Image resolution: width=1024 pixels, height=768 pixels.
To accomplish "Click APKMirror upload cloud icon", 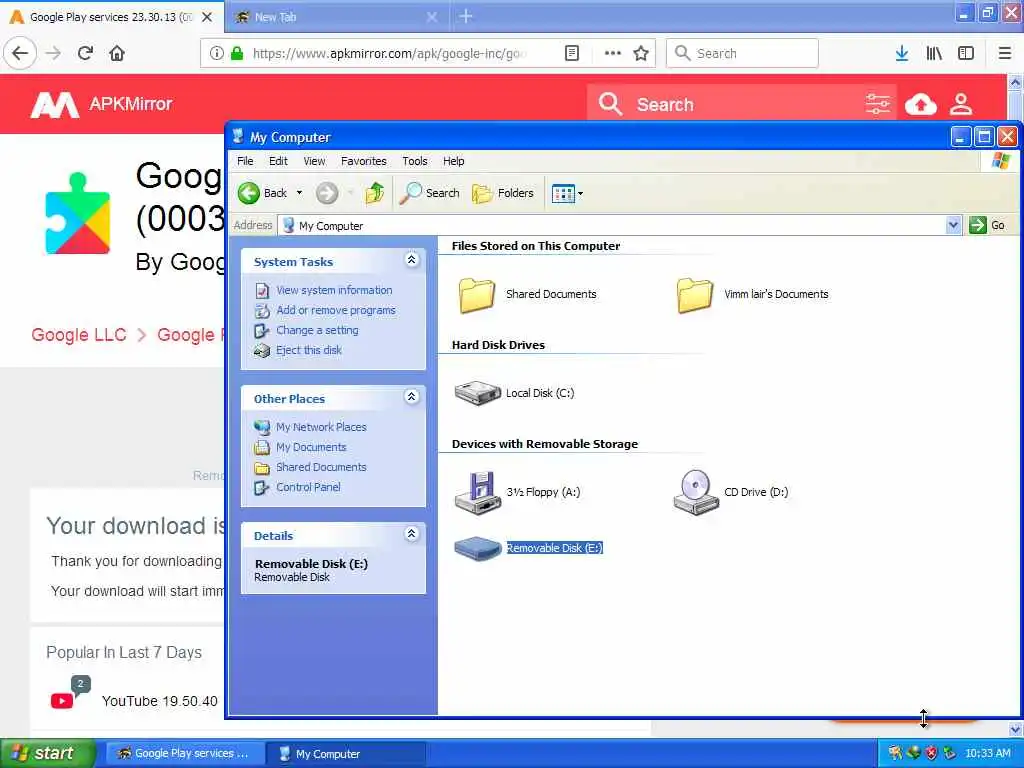I will [921, 104].
